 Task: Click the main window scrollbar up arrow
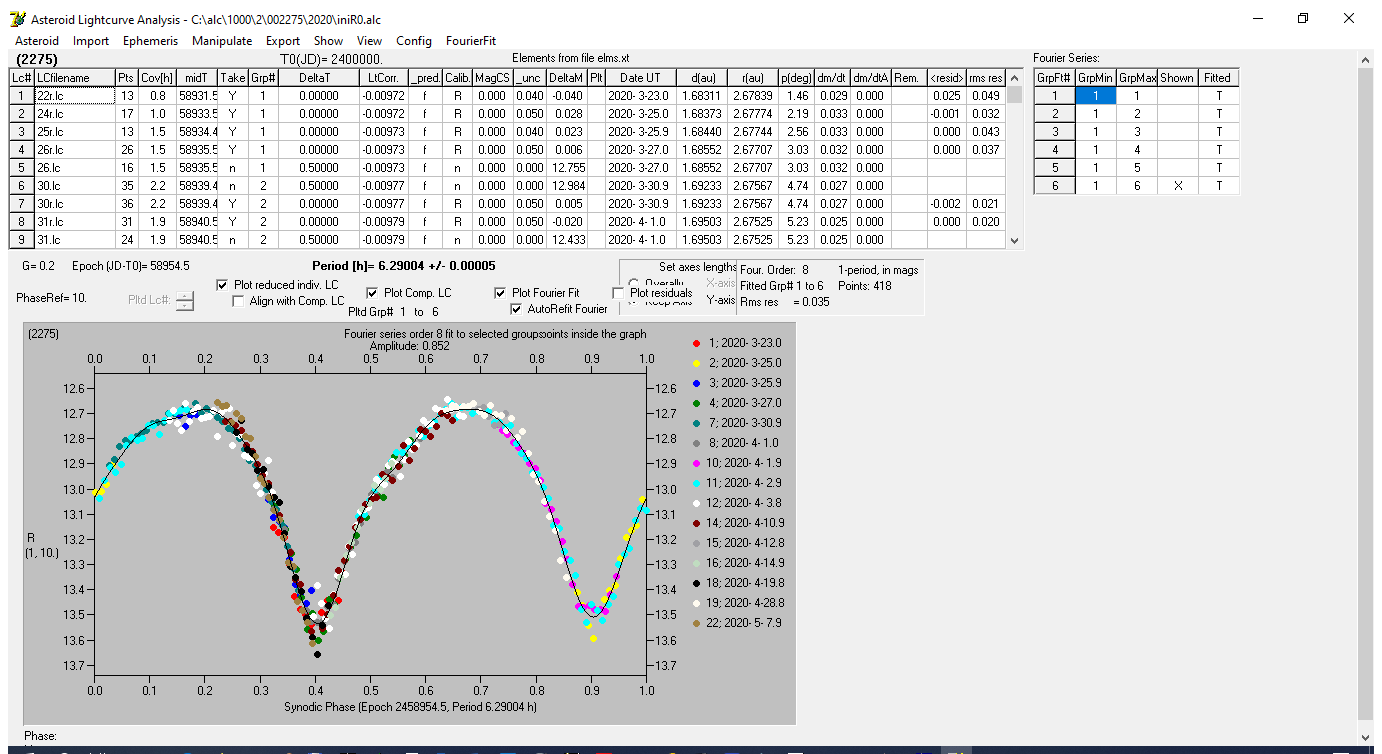[1366, 59]
